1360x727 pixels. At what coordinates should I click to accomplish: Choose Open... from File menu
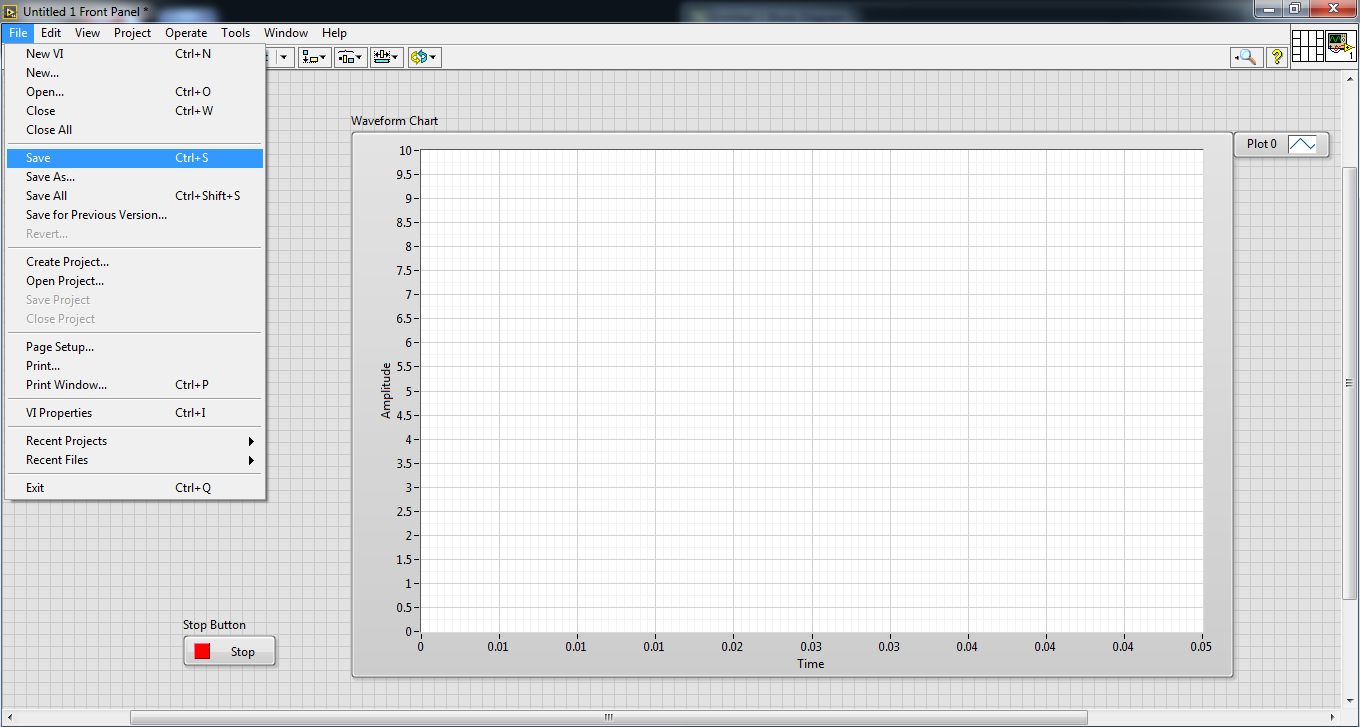[135, 92]
